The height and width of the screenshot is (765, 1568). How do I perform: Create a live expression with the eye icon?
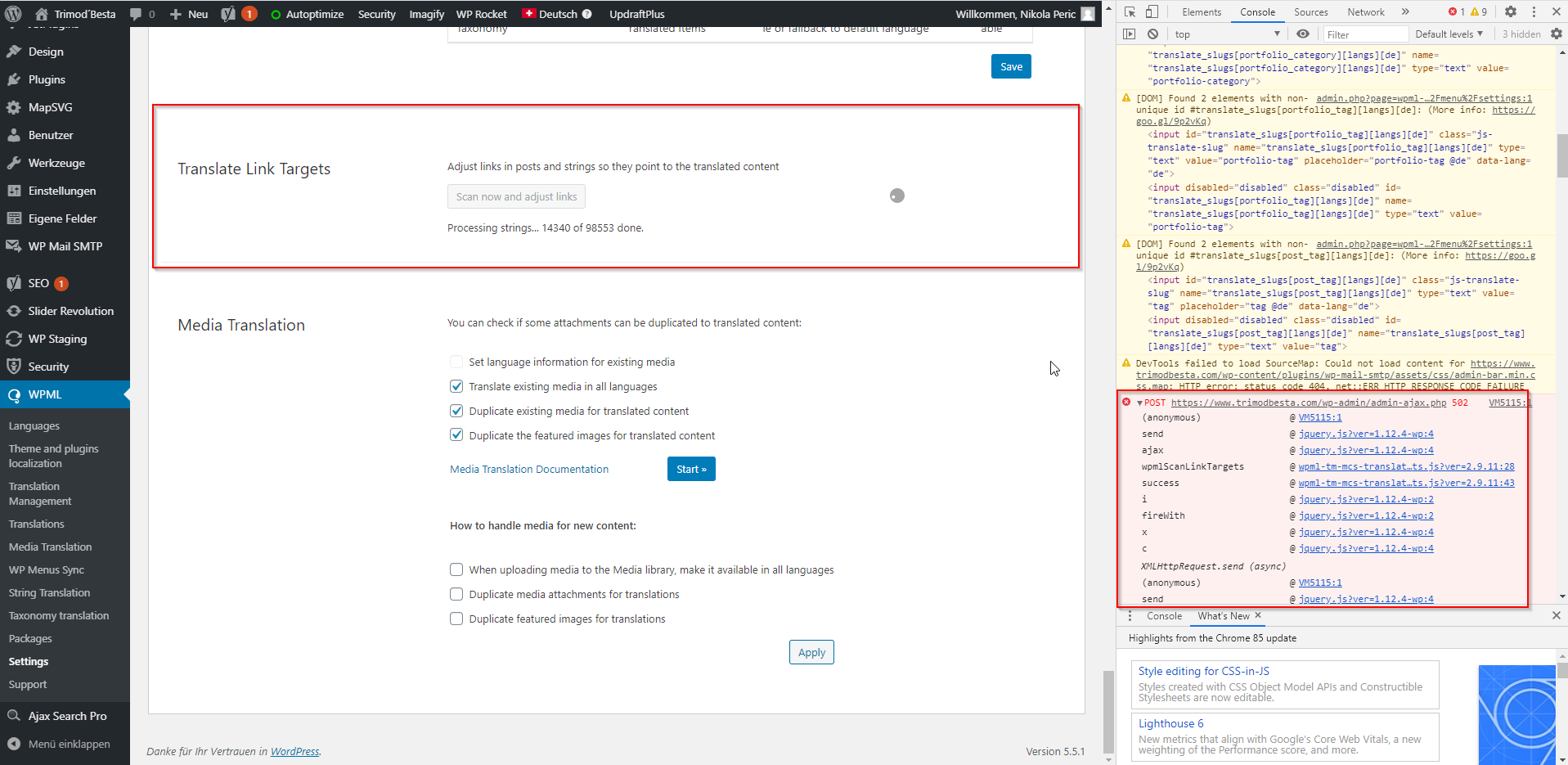point(1303,34)
